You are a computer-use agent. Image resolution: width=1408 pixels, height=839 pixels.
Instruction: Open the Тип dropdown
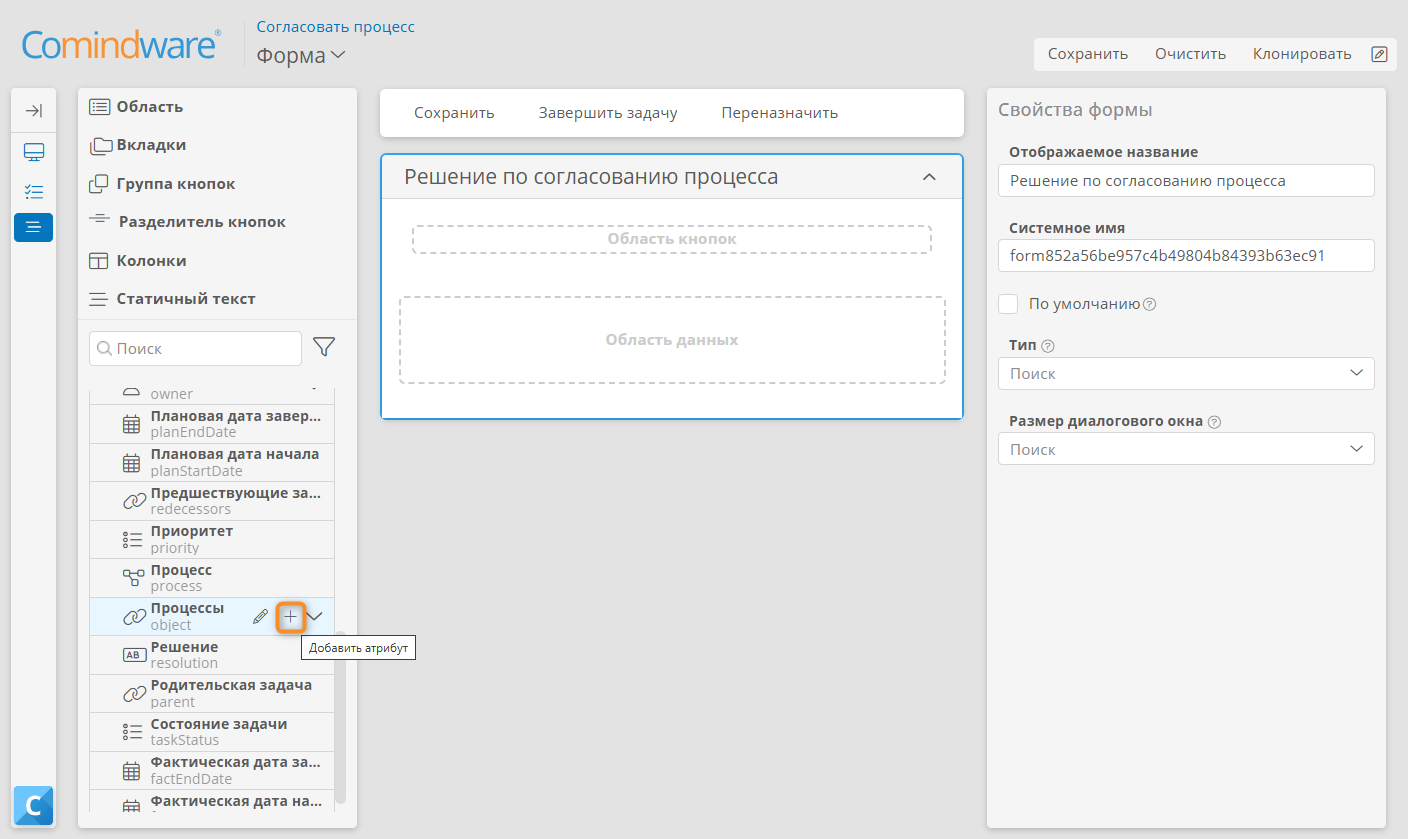[1186, 373]
